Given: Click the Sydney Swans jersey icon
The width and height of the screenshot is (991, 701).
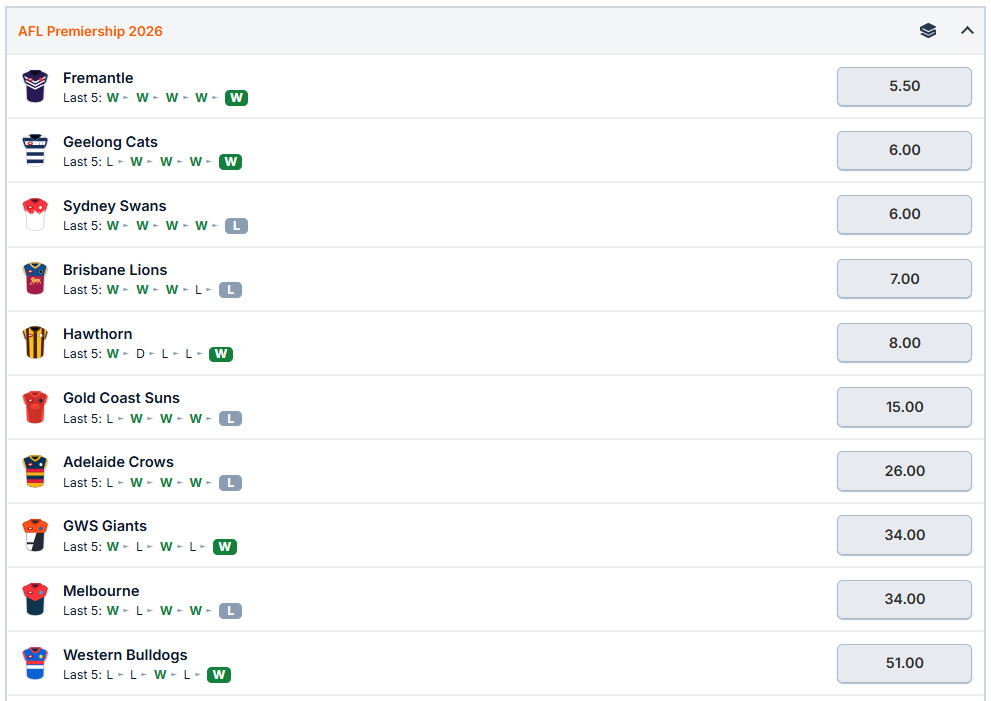Looking at the screenshot, I should [35, 214].
